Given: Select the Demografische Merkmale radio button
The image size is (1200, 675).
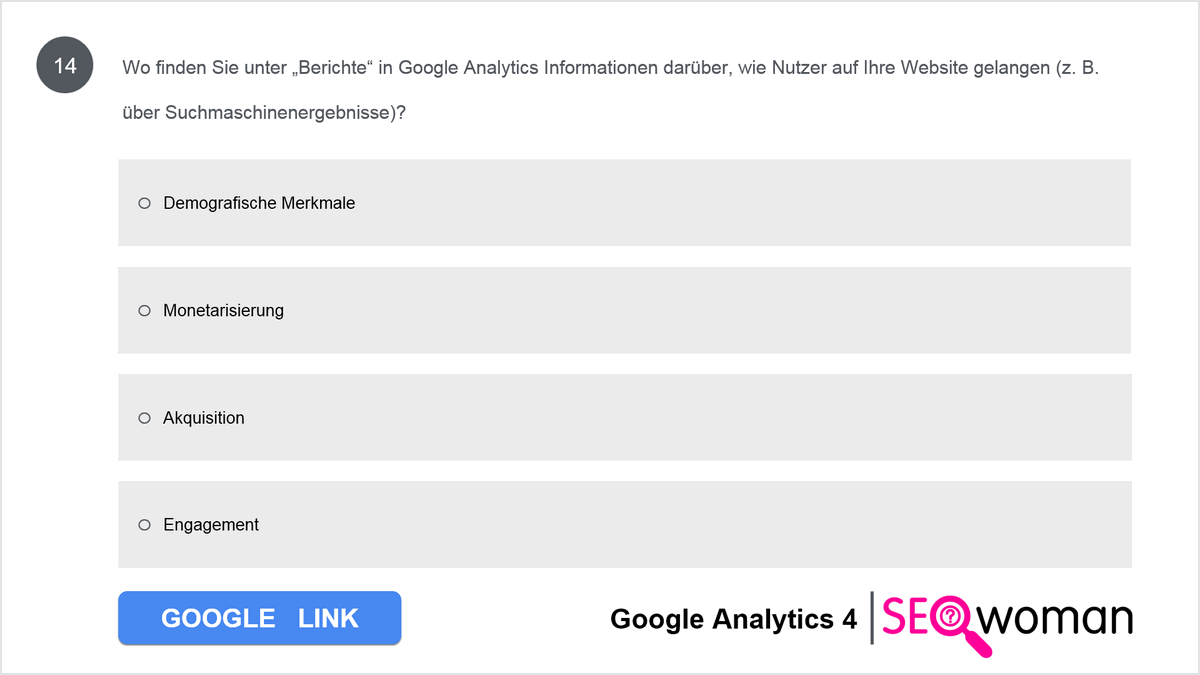Looking at the screenshot, I should (144, 203).
